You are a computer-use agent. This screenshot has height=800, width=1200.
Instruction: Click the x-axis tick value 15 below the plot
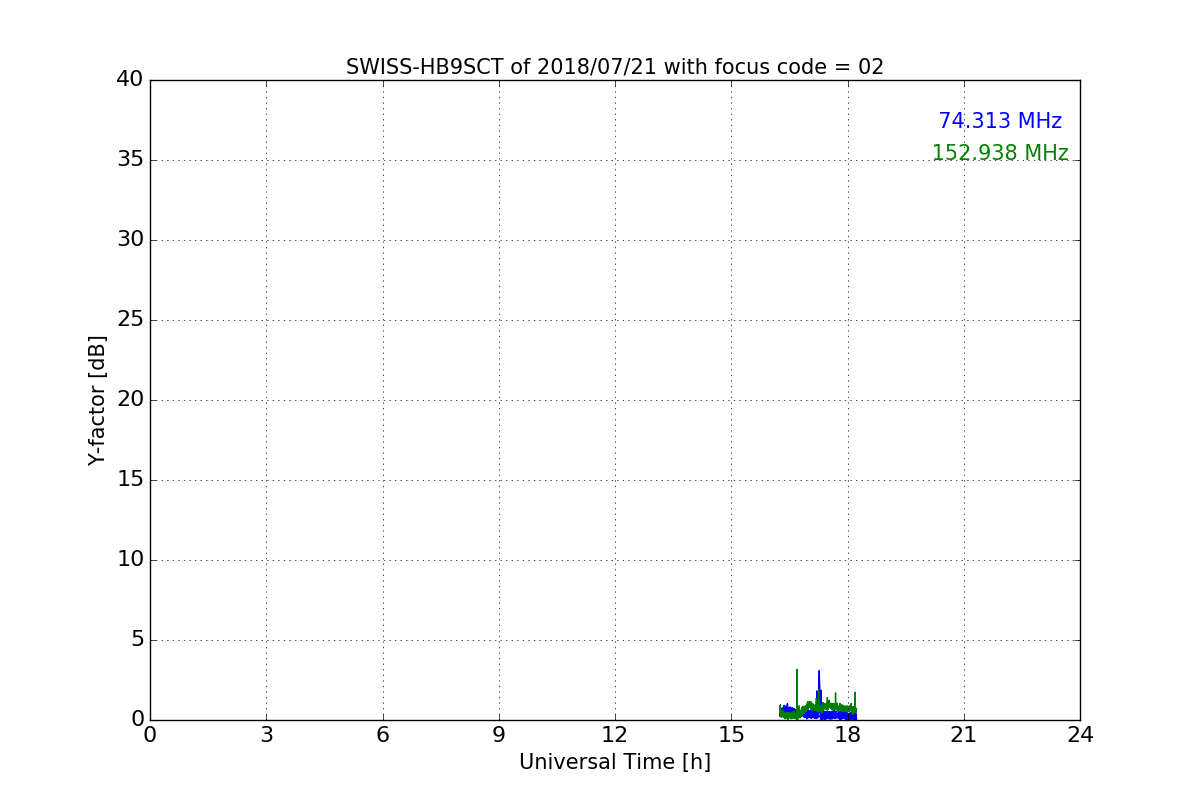click(731, 735)
